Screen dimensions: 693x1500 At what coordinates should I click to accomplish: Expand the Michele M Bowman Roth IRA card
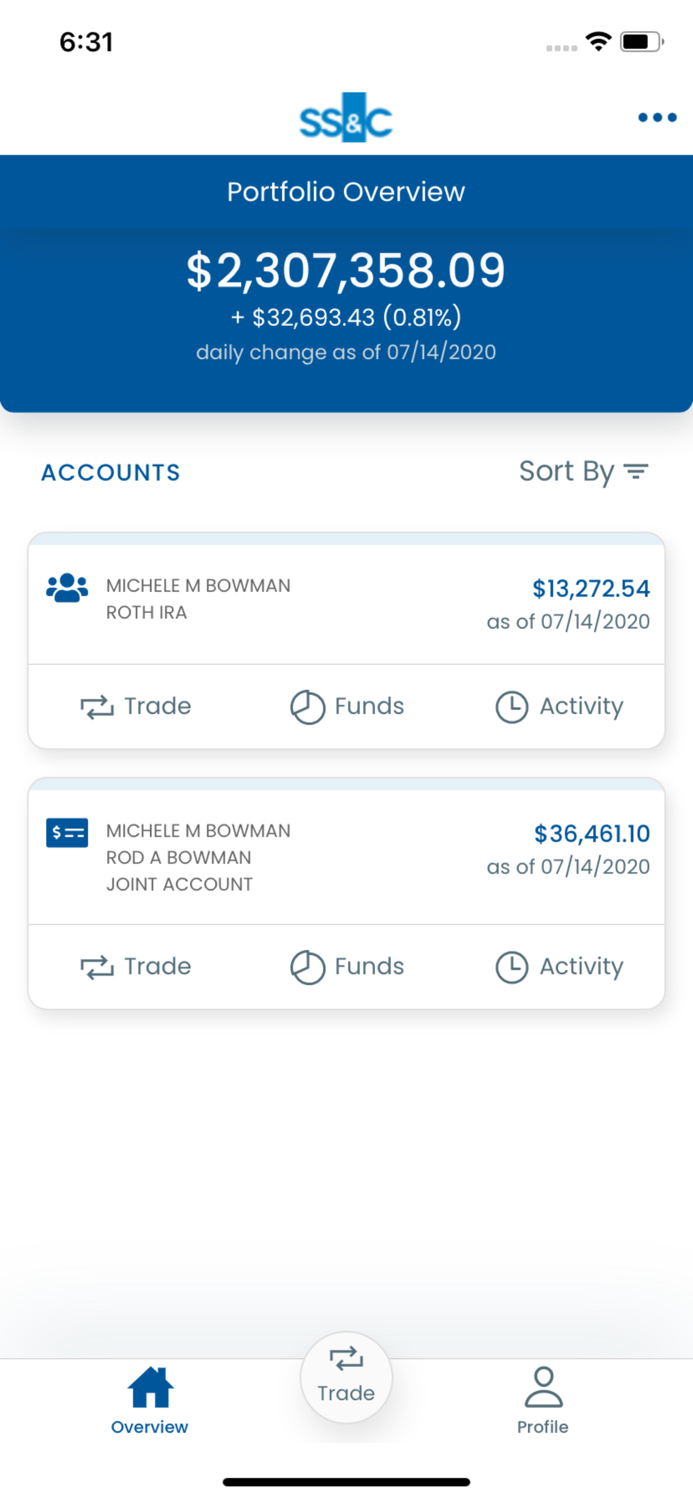coord(346,600)
